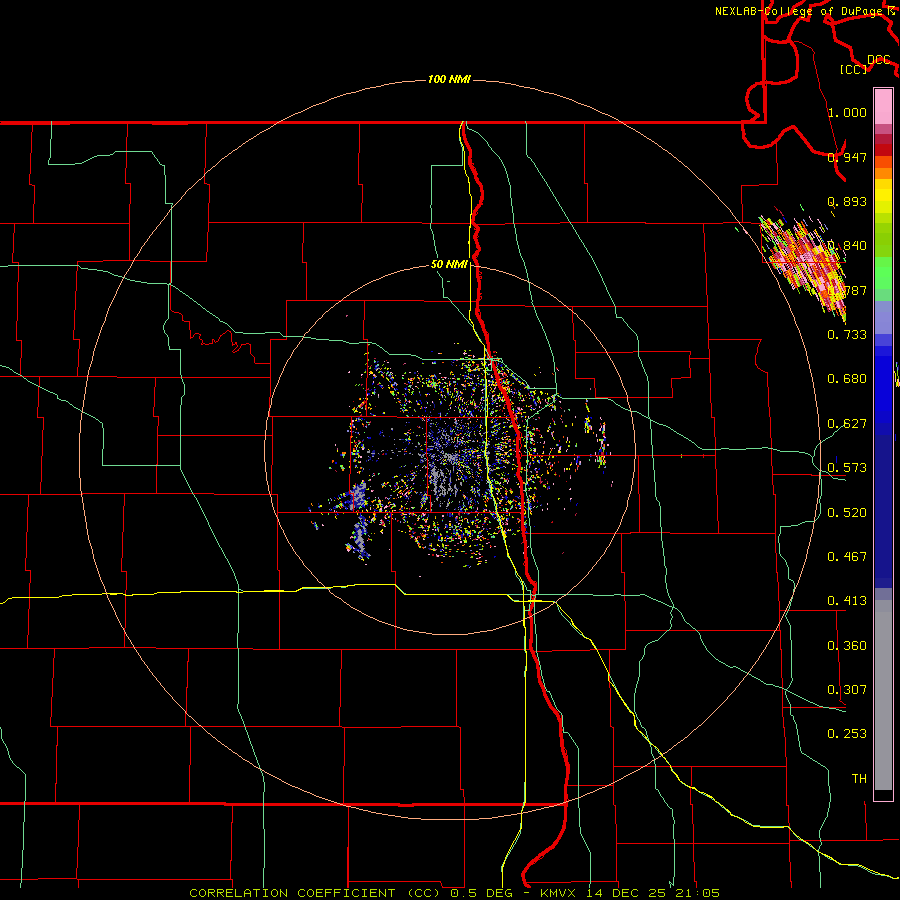Viewport: 900px width, 900px height.
Task: Select the 0.840 scale value
Action: (x=847, y=246)
